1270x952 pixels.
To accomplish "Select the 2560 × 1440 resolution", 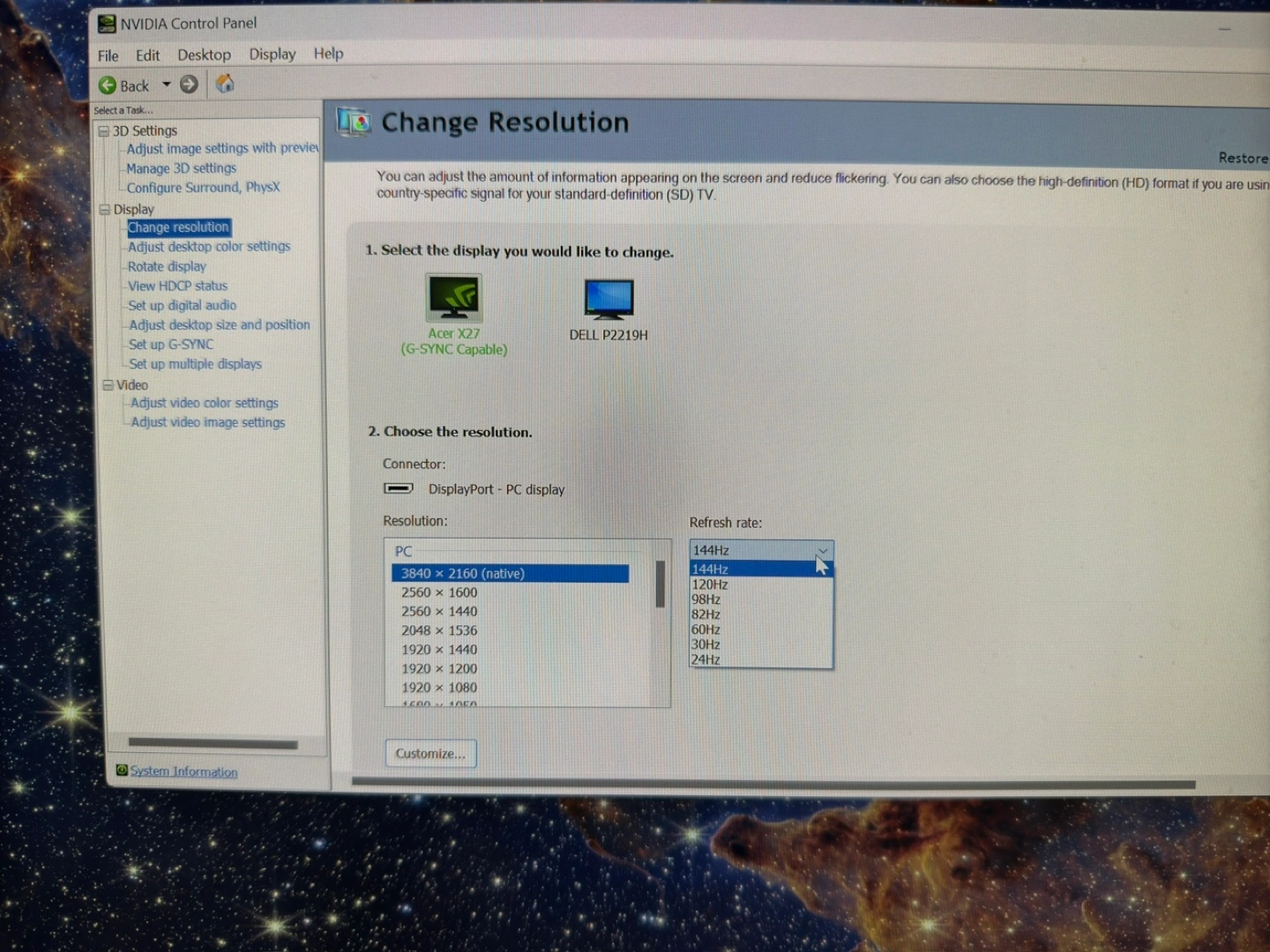I will (x=439, y=612).
